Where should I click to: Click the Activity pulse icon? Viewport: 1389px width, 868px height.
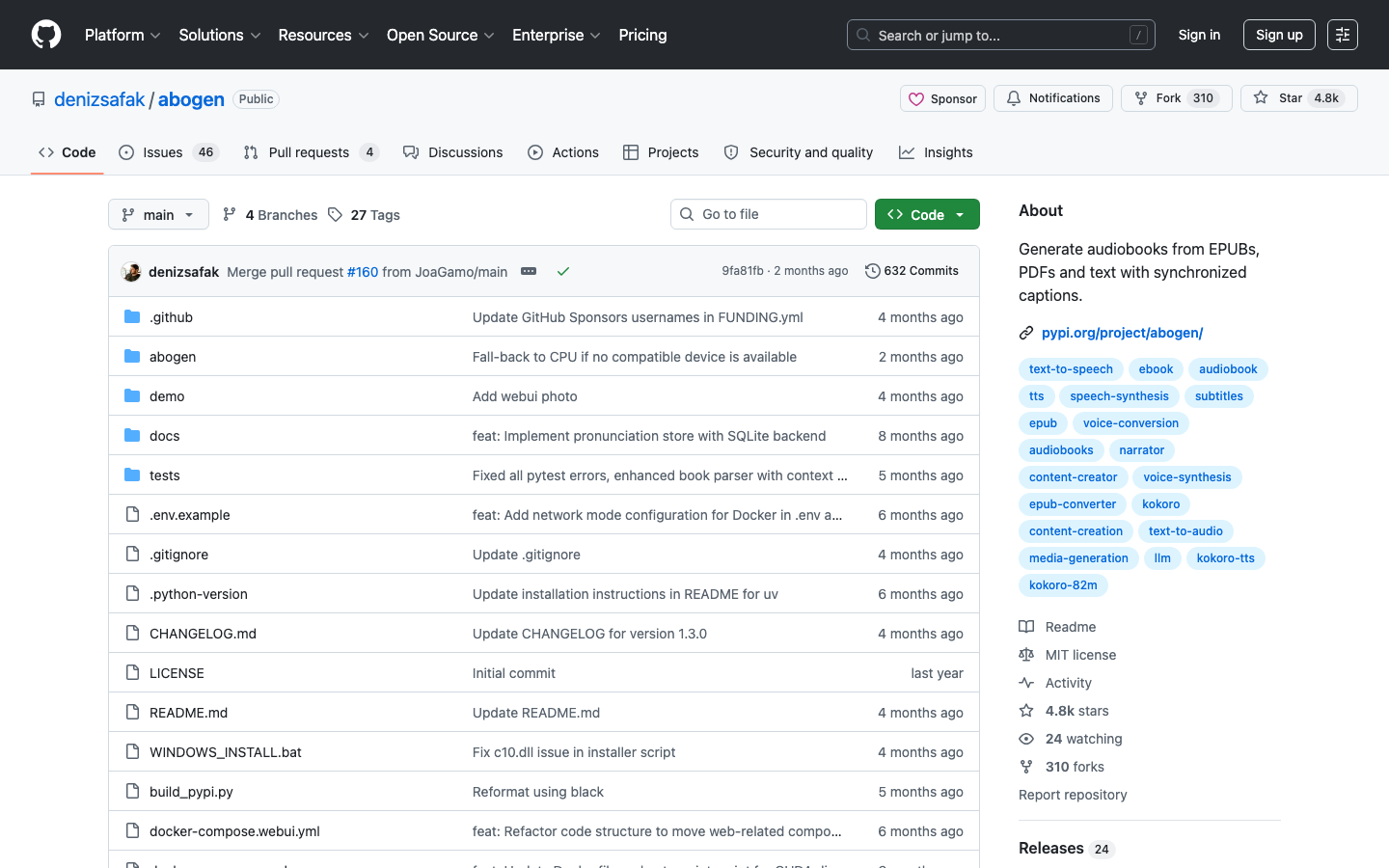click(1026, 683)
